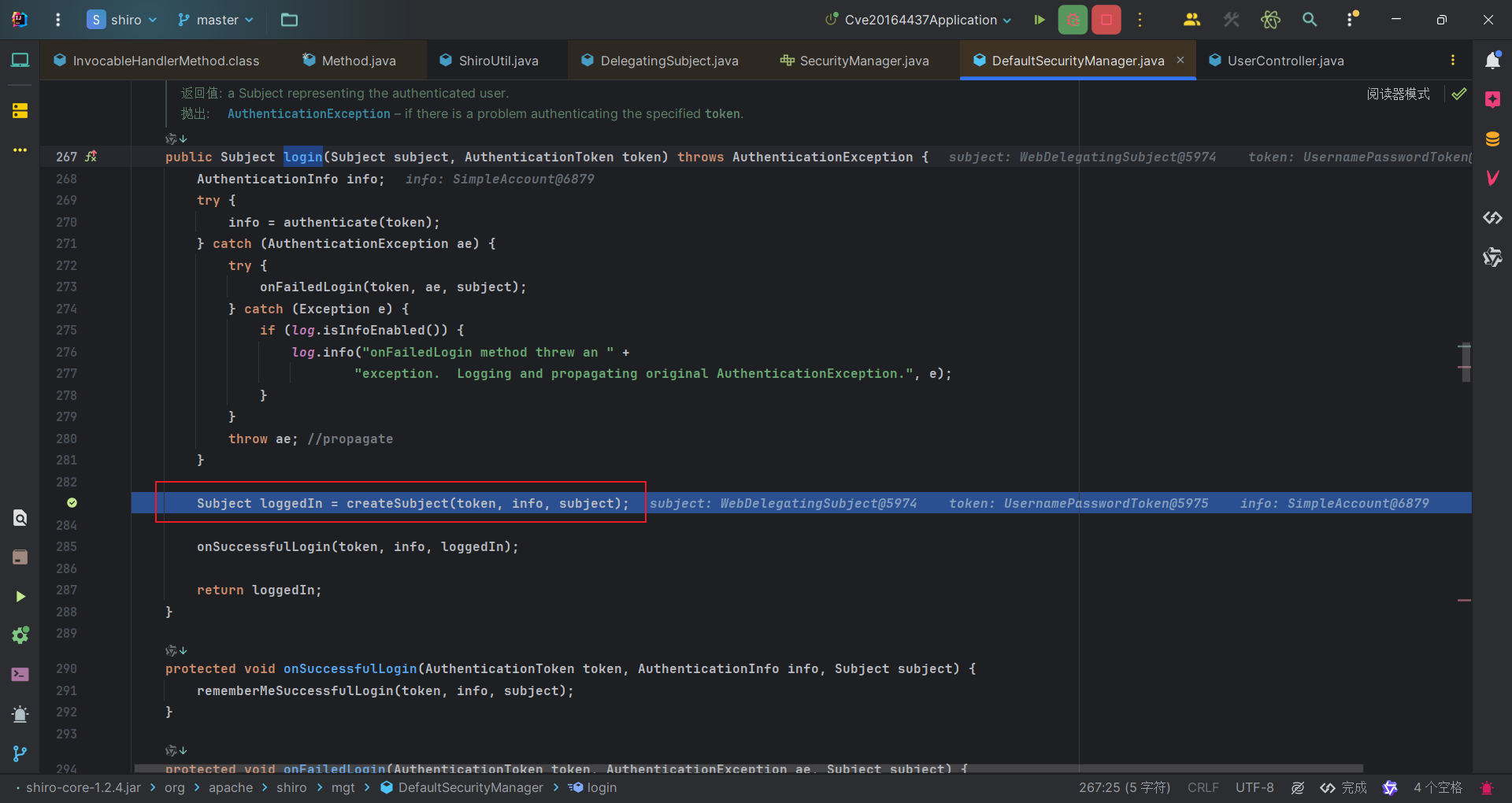Expand the folded doc above login method
The height and width of the screenshot is (803, 1512).
176,139
